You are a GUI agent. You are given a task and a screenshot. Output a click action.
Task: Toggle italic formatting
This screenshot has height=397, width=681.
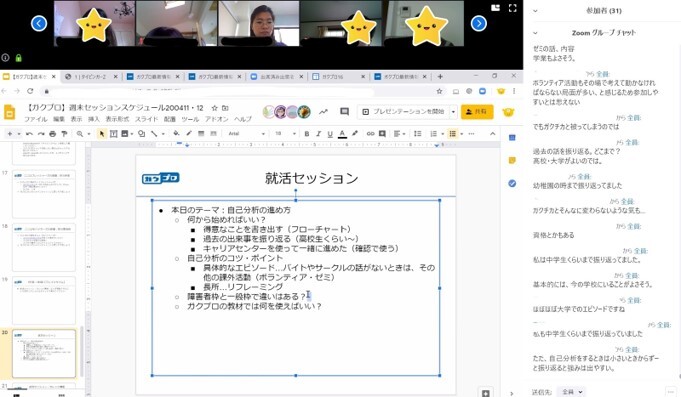318,134
